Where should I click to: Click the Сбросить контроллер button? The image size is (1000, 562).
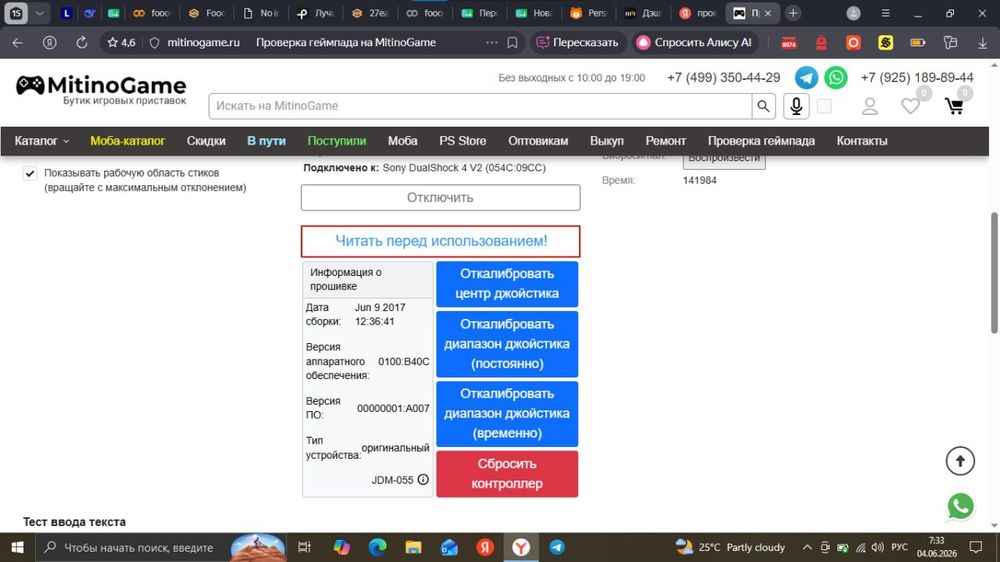(x=507, y=474)
